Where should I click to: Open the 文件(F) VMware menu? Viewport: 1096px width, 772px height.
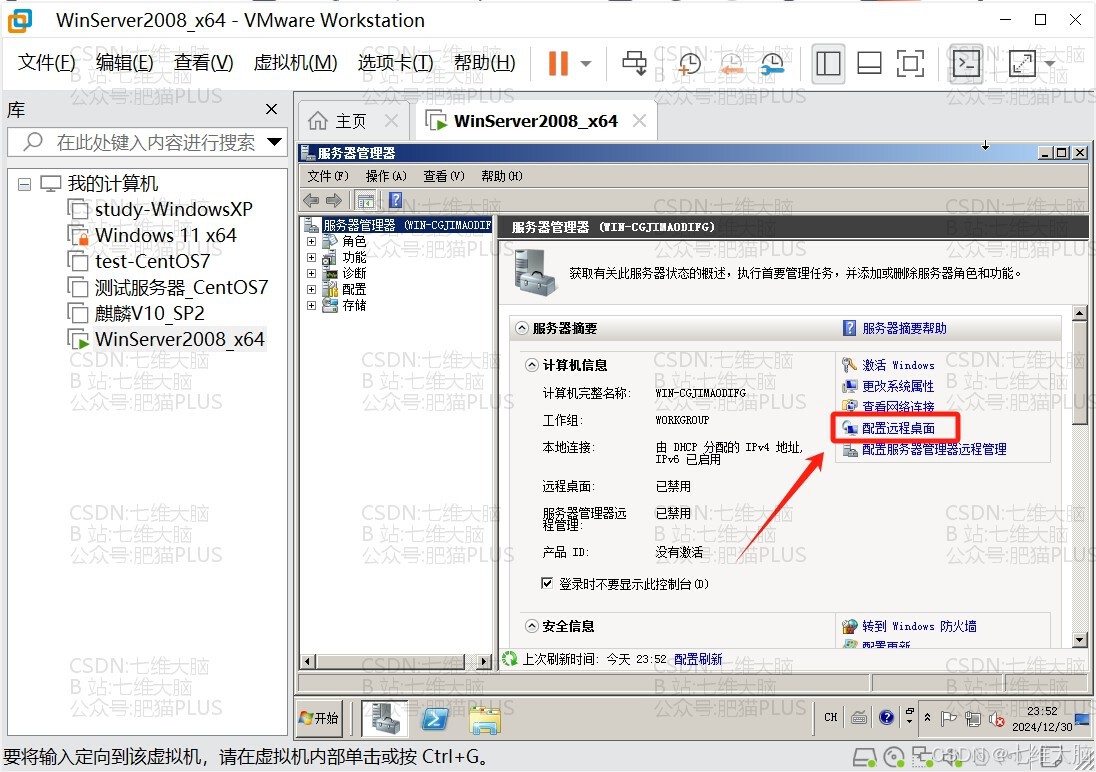click(46, 63)
